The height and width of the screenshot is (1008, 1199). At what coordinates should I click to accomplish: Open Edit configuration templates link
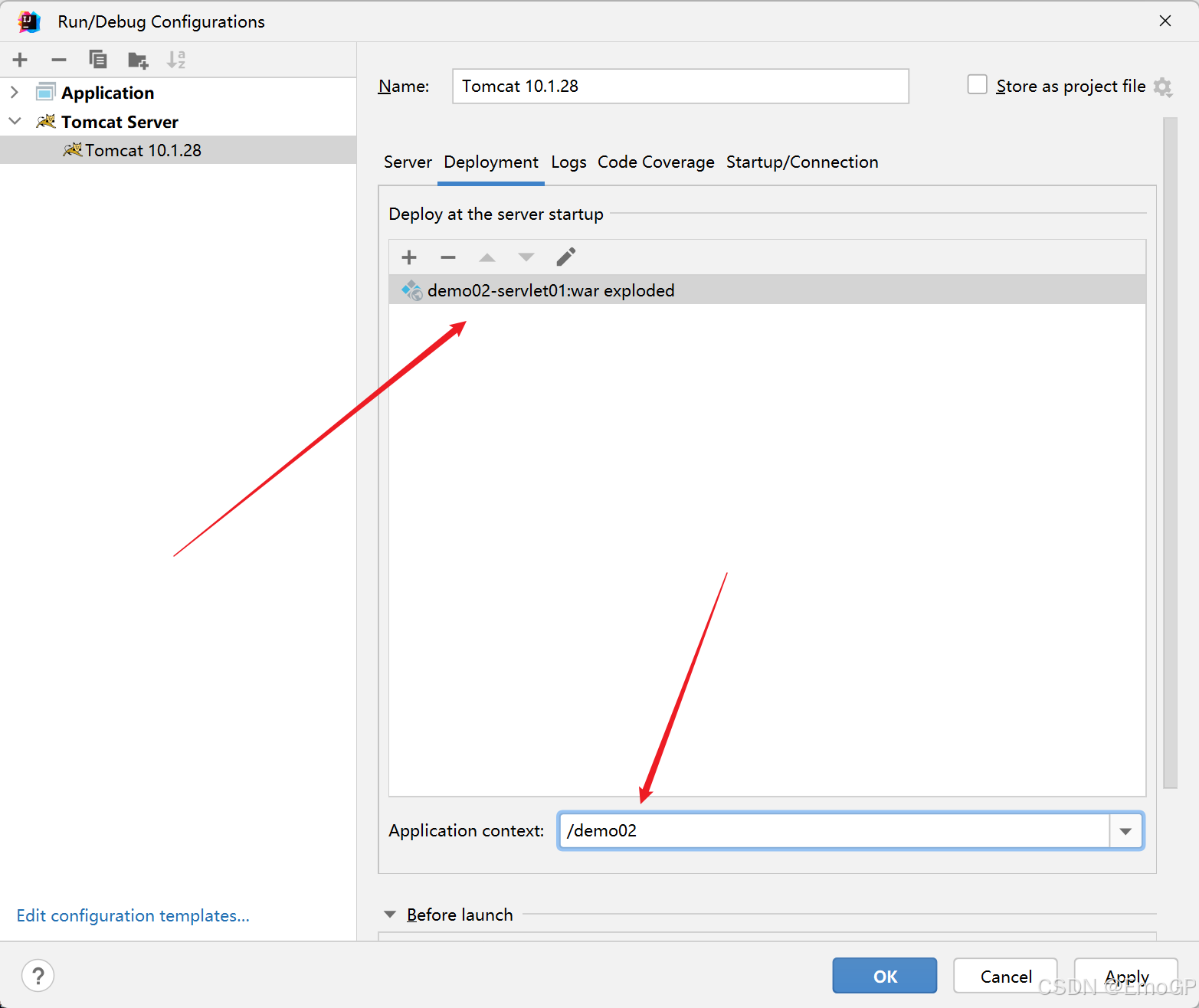tap(133, 915)
